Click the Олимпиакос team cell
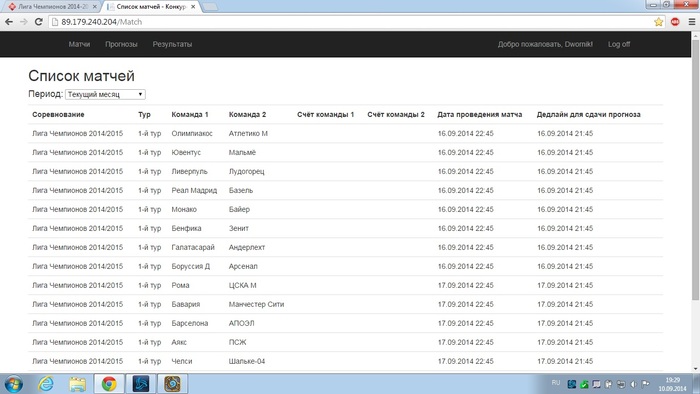 (x=192, y=133)
